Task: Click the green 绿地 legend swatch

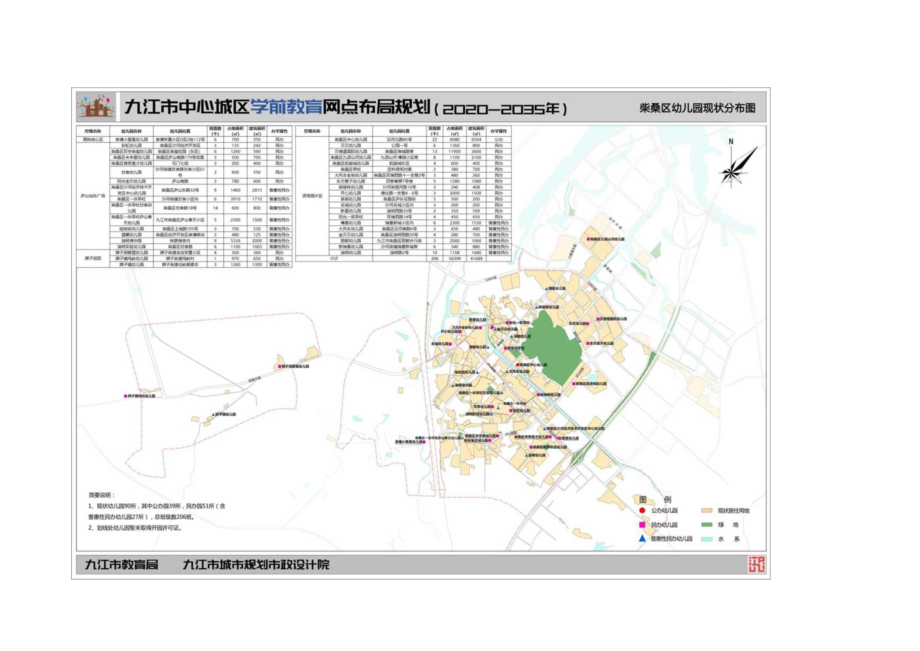Action: pyautogui.click(x=706, y=525)
